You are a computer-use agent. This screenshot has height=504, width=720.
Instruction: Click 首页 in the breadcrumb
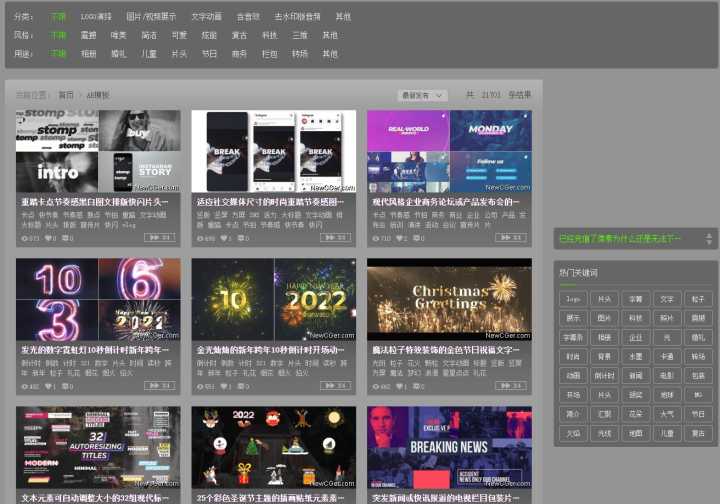[x=66, y=95]
